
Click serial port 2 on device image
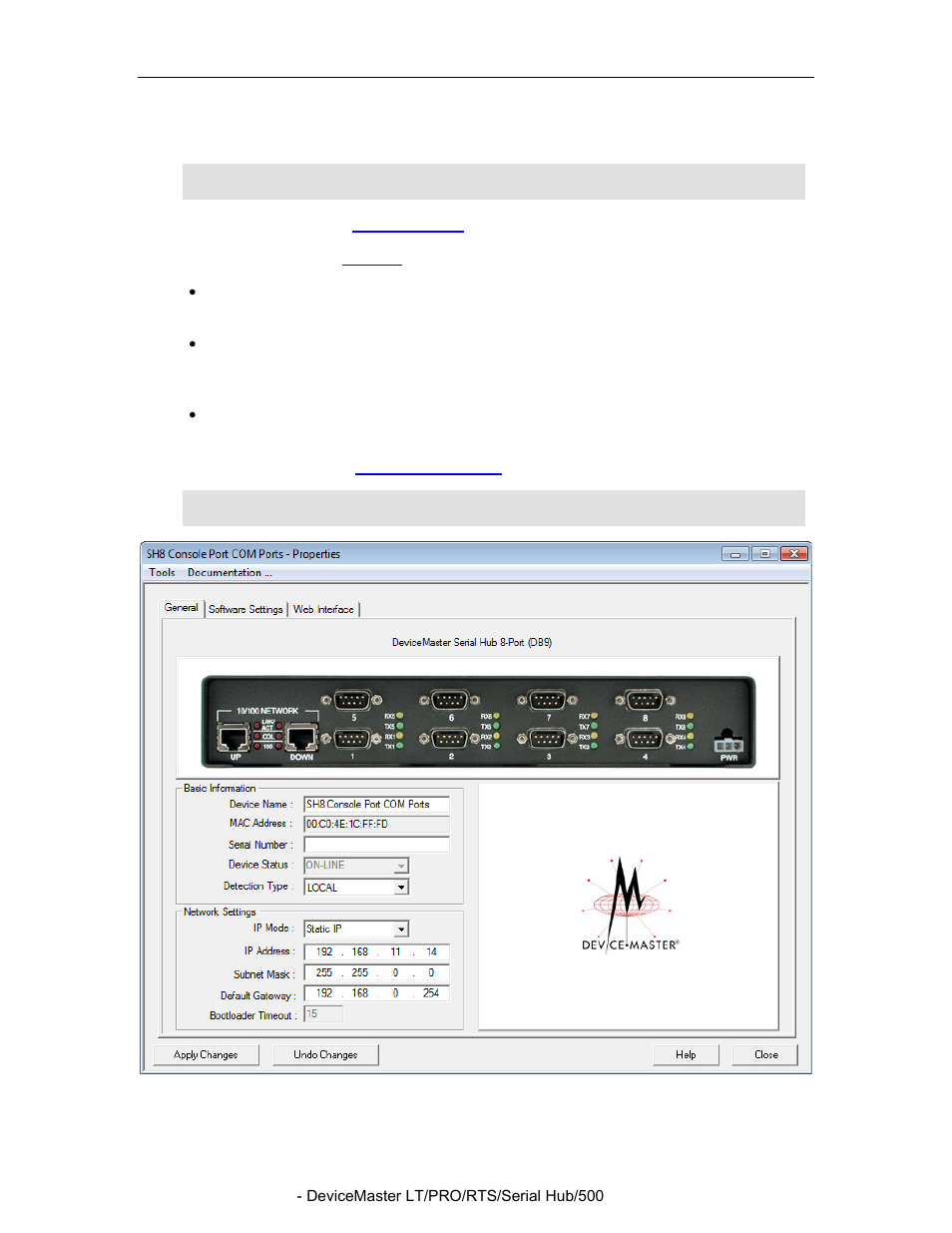tap(450, 740)
